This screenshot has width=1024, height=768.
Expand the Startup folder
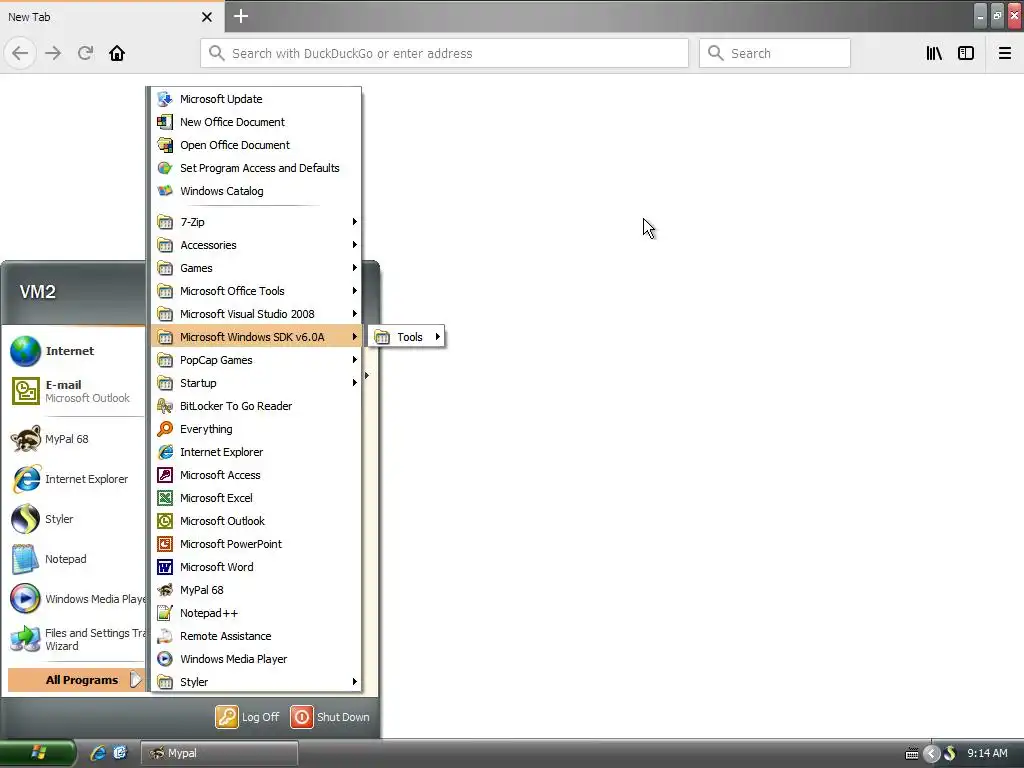coord(256,383)
